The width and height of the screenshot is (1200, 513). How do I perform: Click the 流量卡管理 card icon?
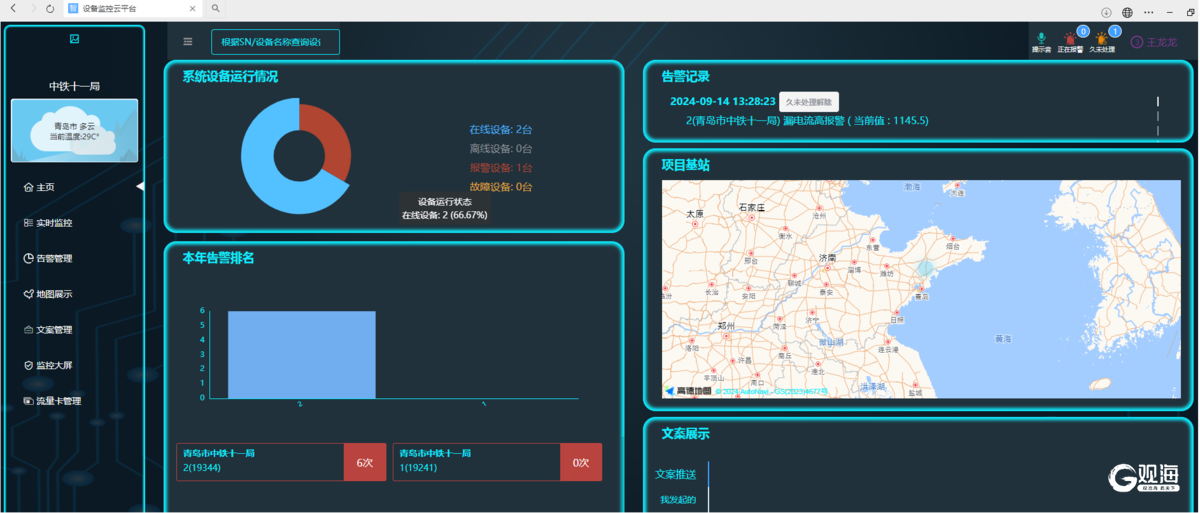click(x=29, y=401)
